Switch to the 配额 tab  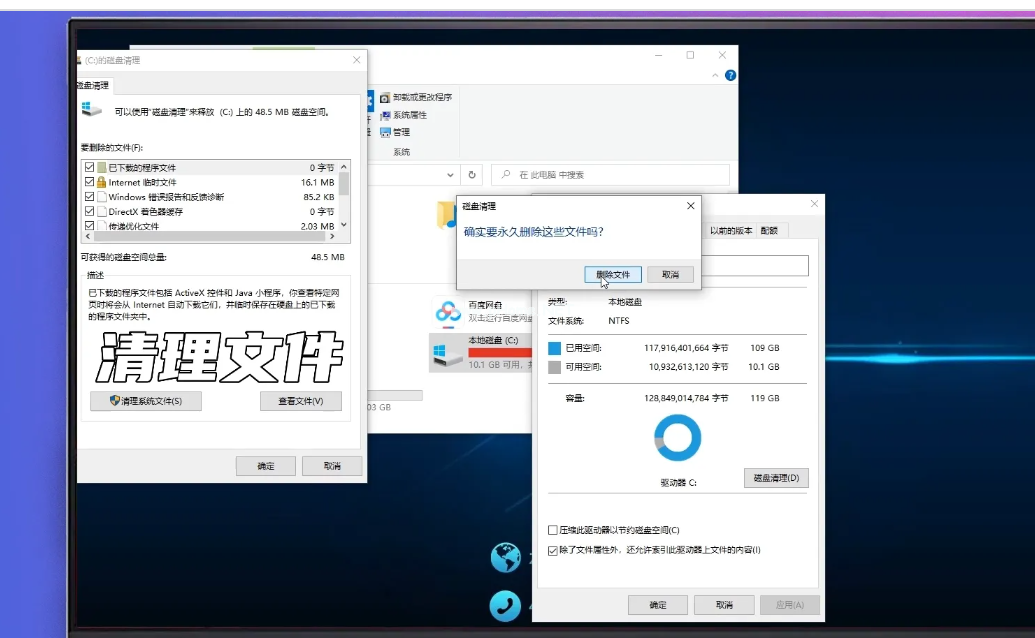pos(769,230)
